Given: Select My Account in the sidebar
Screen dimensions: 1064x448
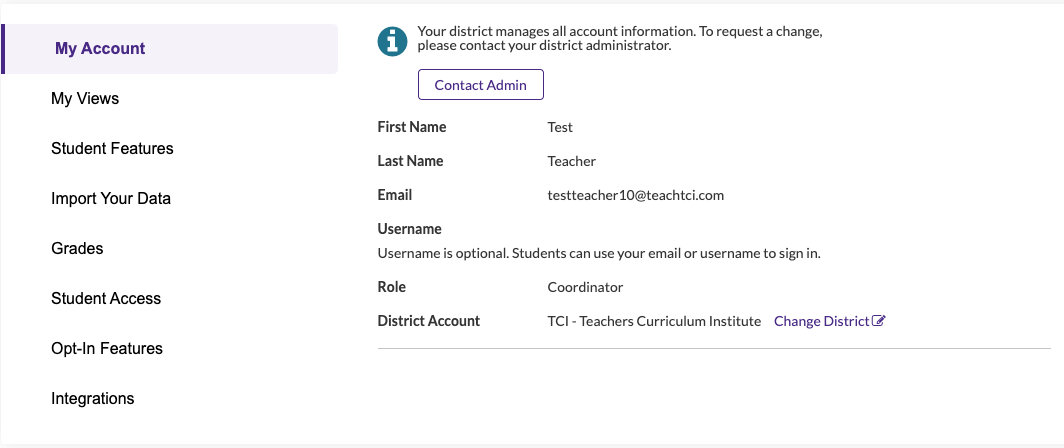Looking at the screenshot, I should tap(100, 48).
